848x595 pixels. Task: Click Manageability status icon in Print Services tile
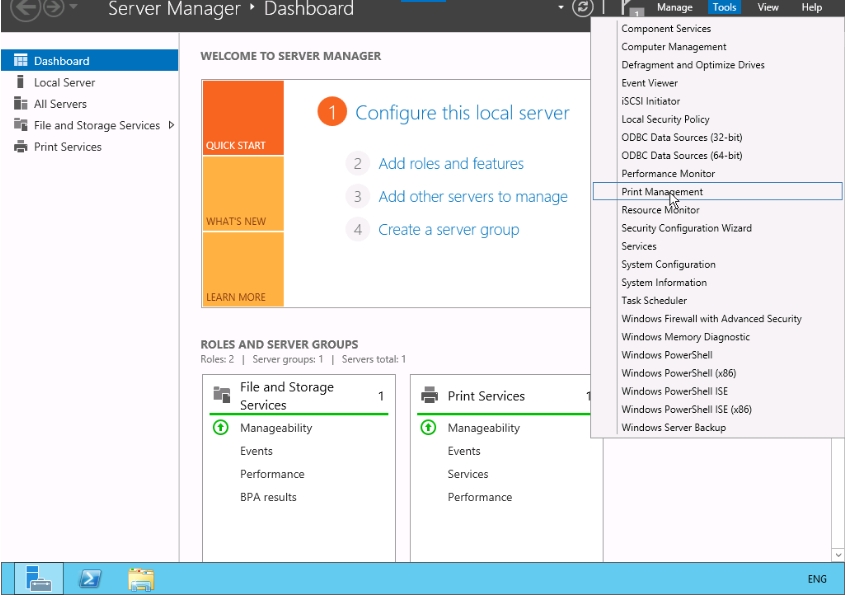point(428,427)
